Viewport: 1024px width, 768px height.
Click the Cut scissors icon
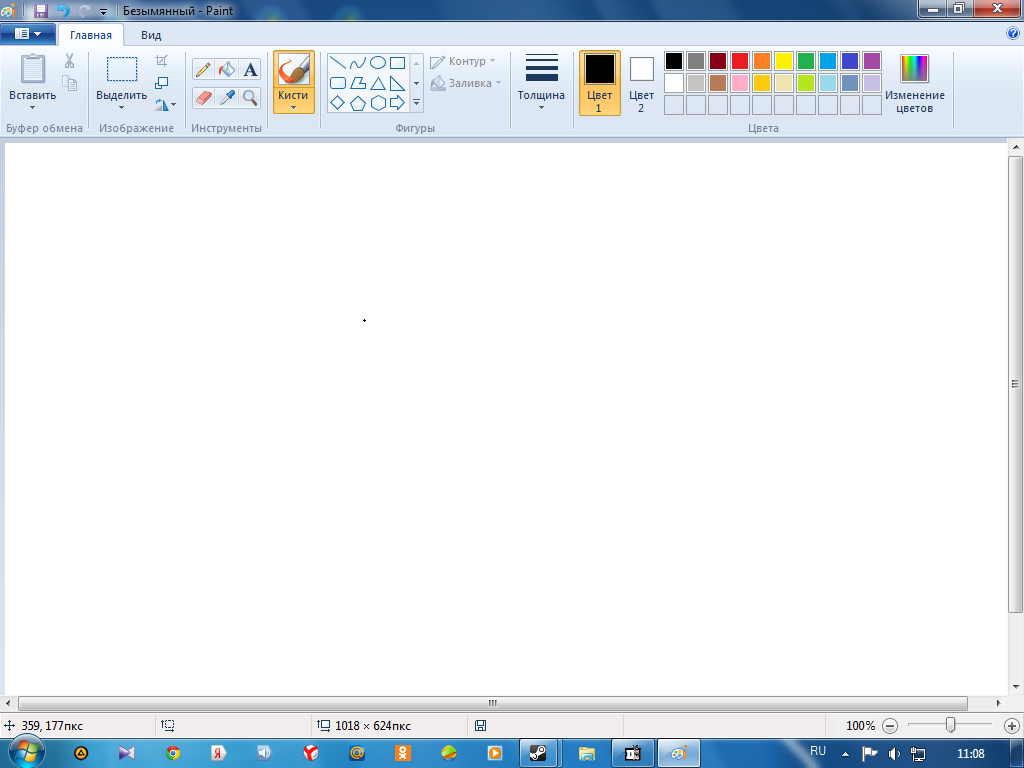pyautogui.click(x=69, y=61)
